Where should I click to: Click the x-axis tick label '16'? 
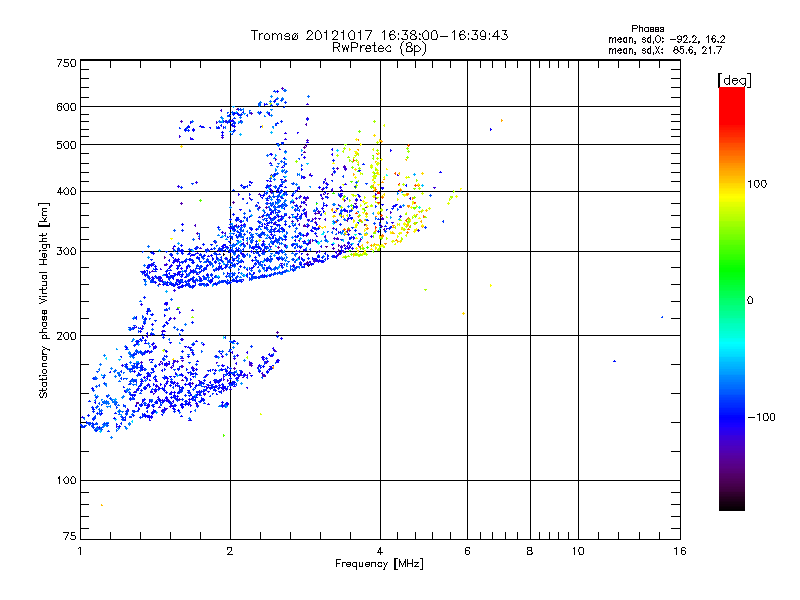point(680,551)
